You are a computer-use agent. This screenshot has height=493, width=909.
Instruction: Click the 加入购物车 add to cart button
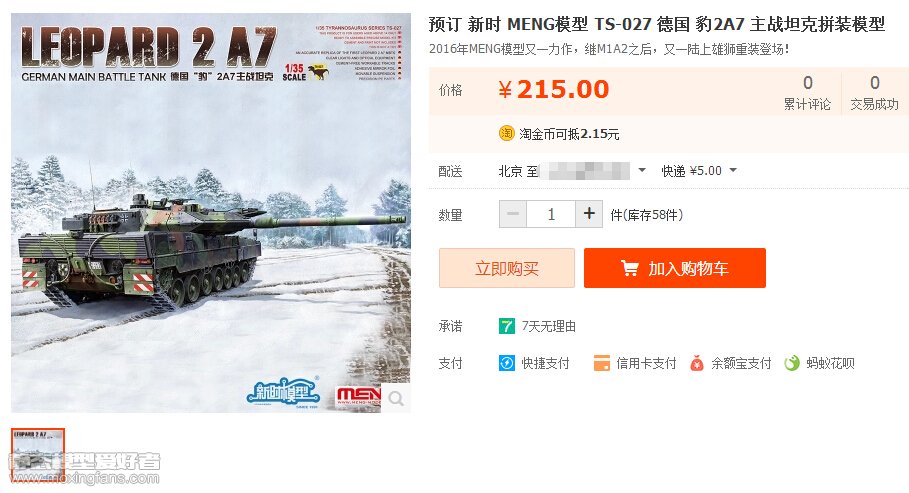tap(675, 268)
